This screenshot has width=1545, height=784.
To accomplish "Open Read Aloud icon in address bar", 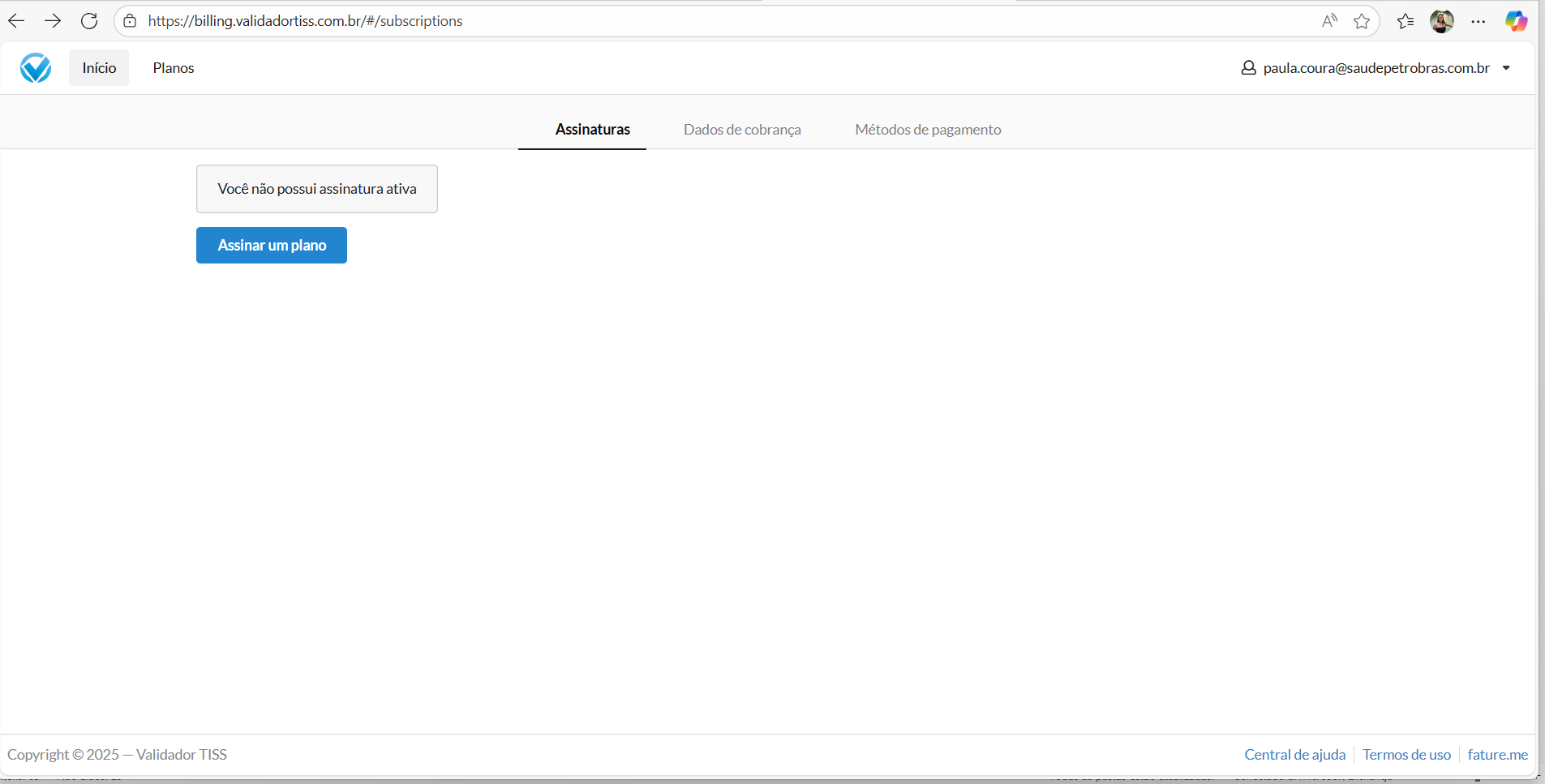I will click(x=1328, y=21).
